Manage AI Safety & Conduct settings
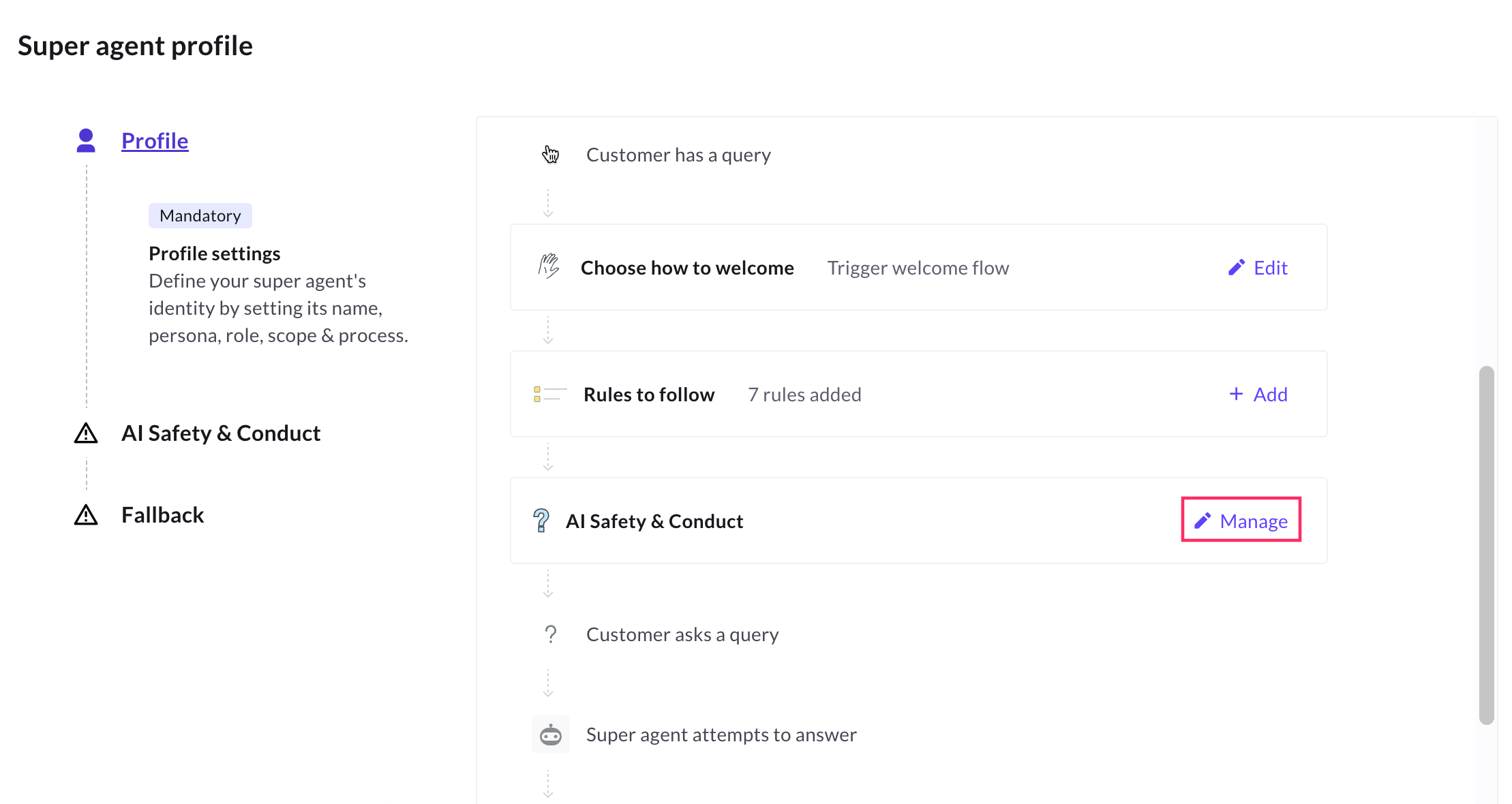The image size is (1512, 804). 1241,521
